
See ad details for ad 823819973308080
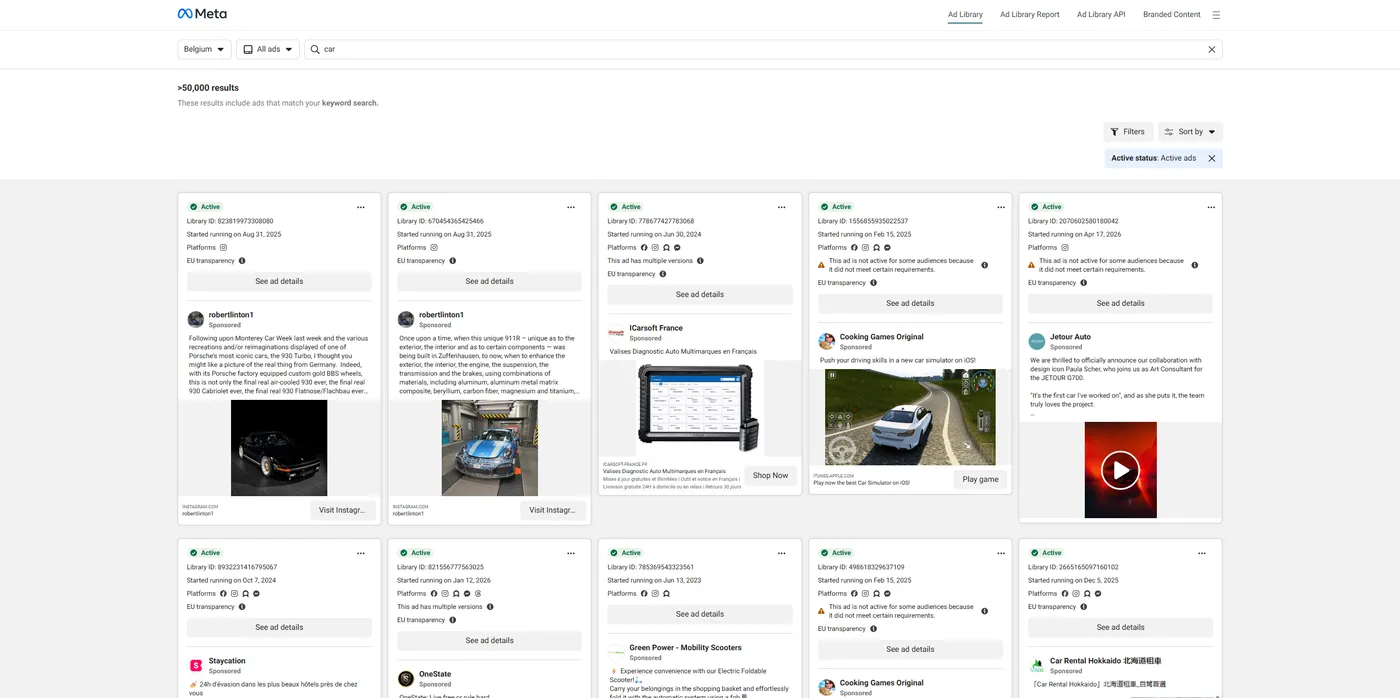tap(279, 281)
